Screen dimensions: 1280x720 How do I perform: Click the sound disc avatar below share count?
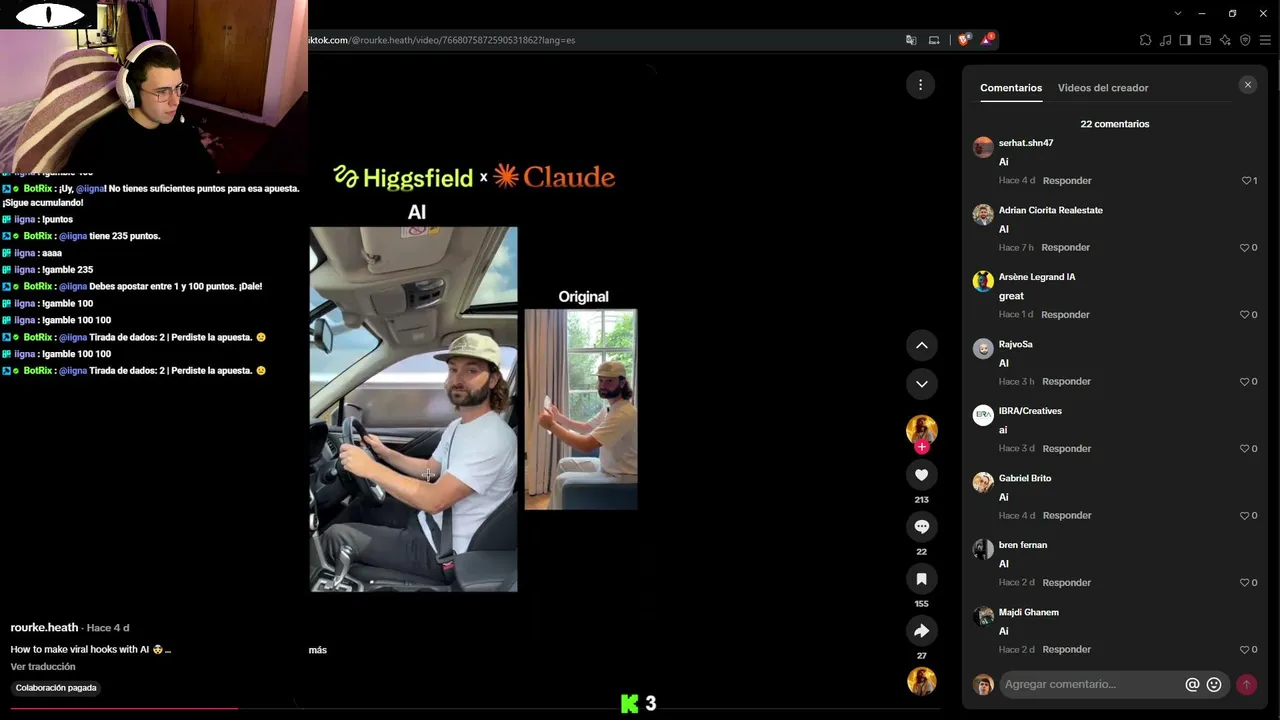[921, 681]
